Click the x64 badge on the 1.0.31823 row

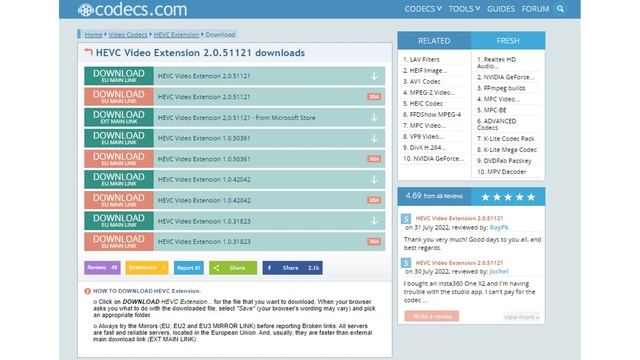[374, 242]
